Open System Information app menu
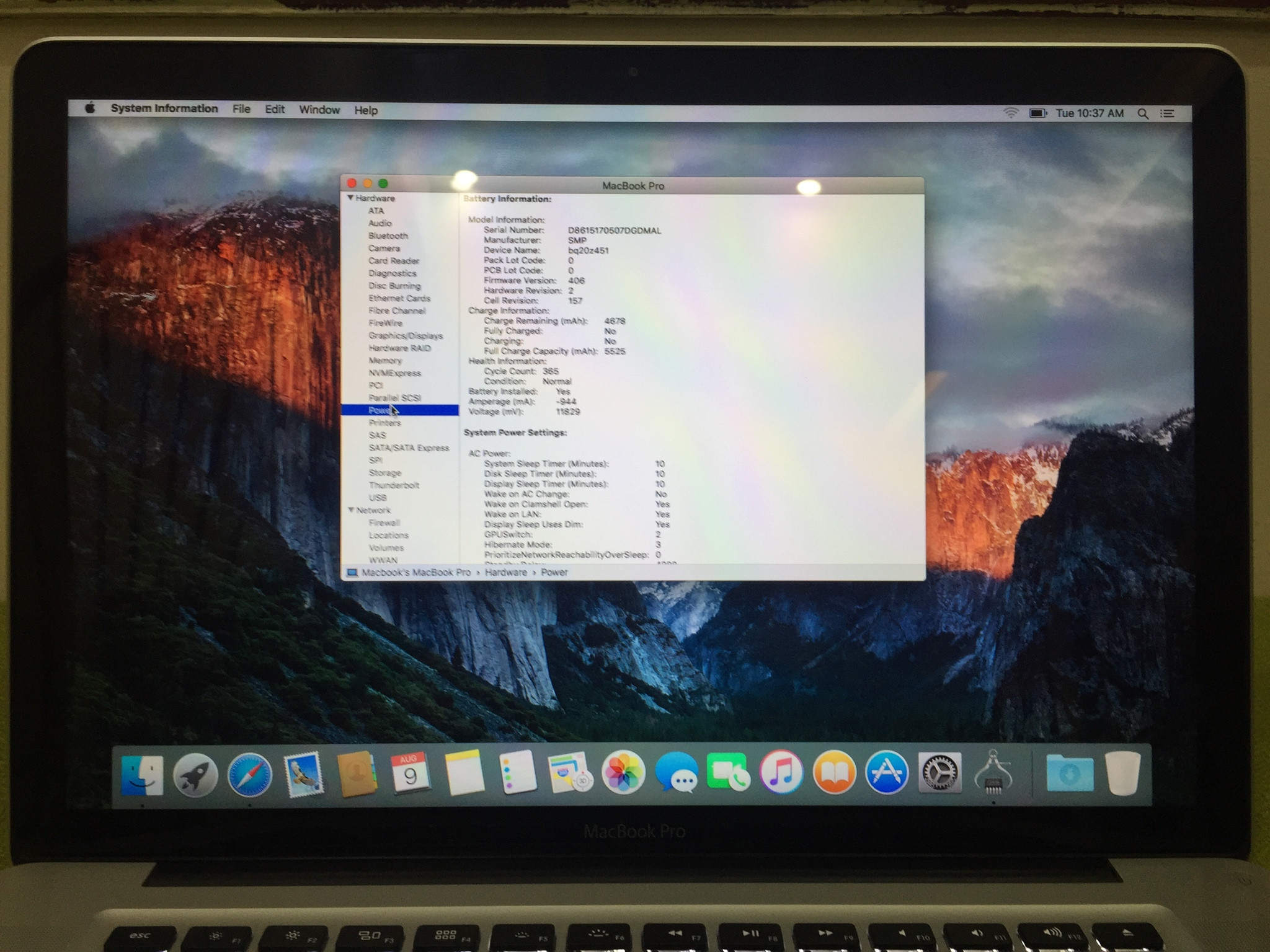 (164, 108)
